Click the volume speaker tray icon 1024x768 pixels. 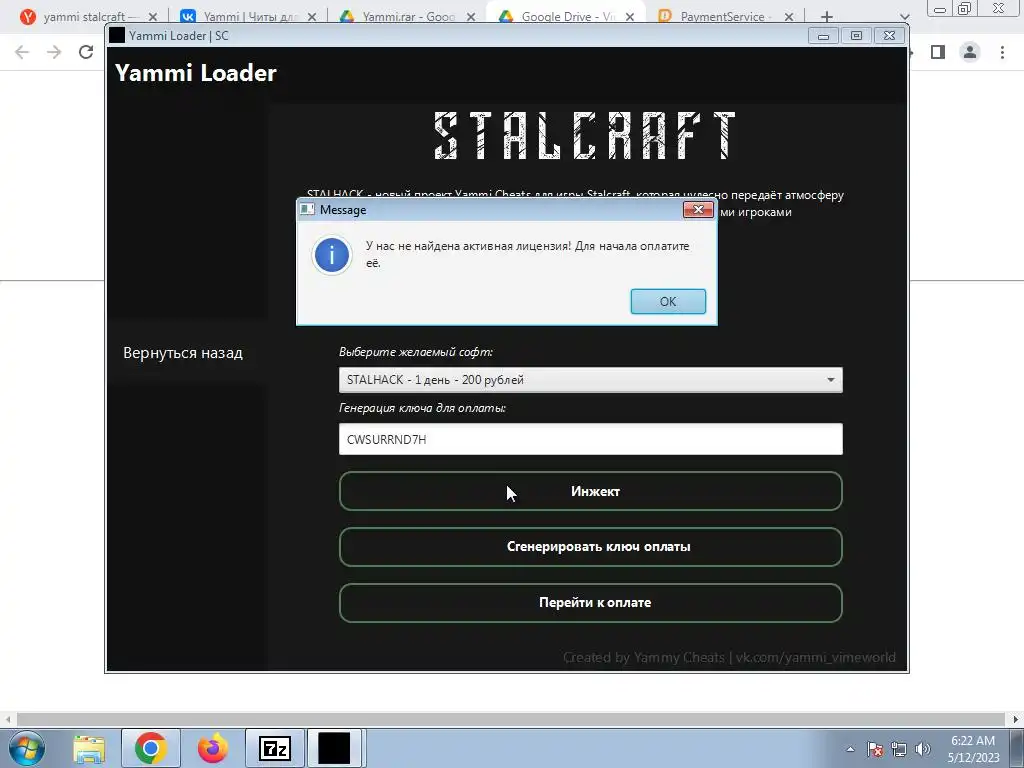[x=923, y=749]
